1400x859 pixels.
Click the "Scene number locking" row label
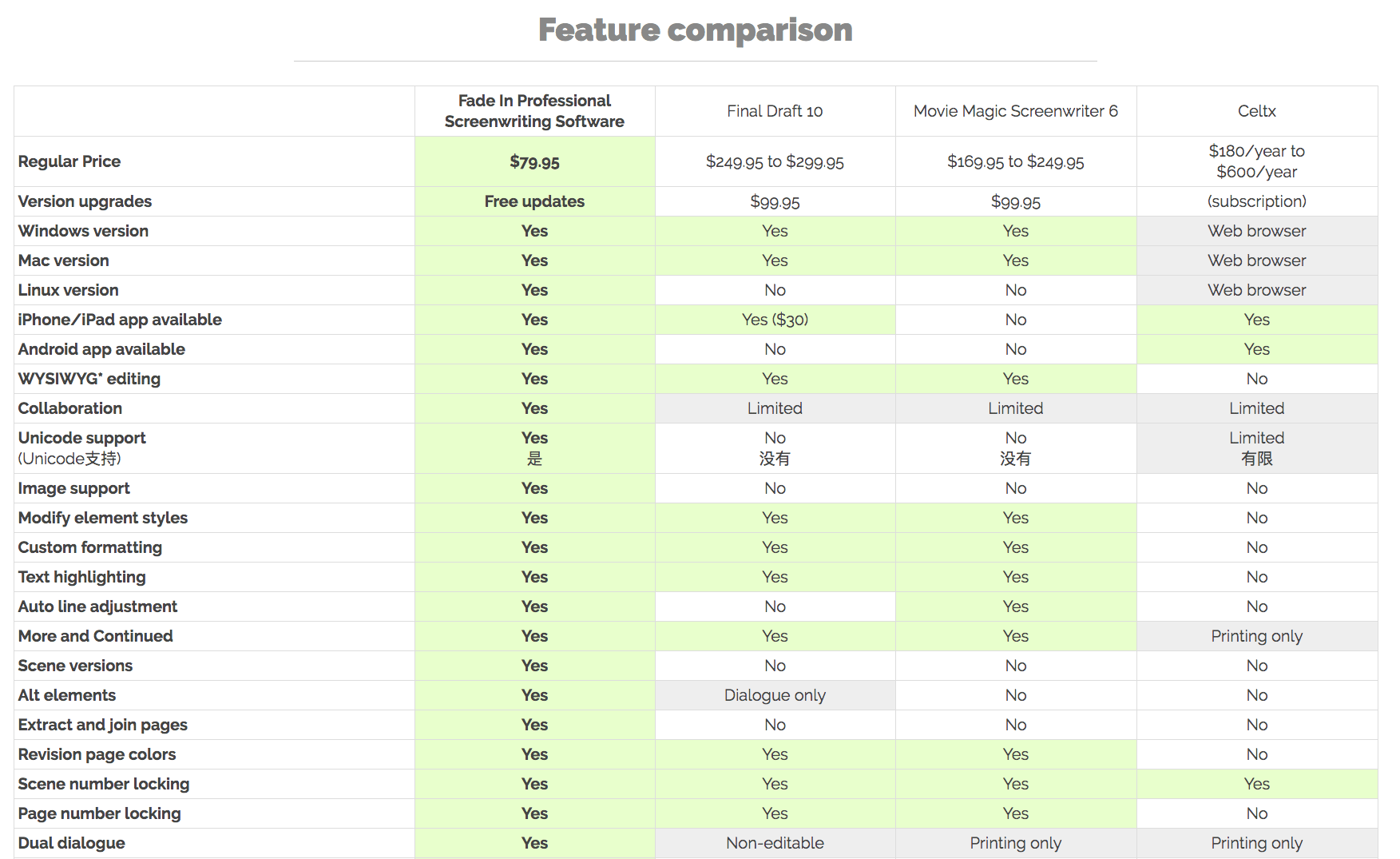tap(104, 784)
